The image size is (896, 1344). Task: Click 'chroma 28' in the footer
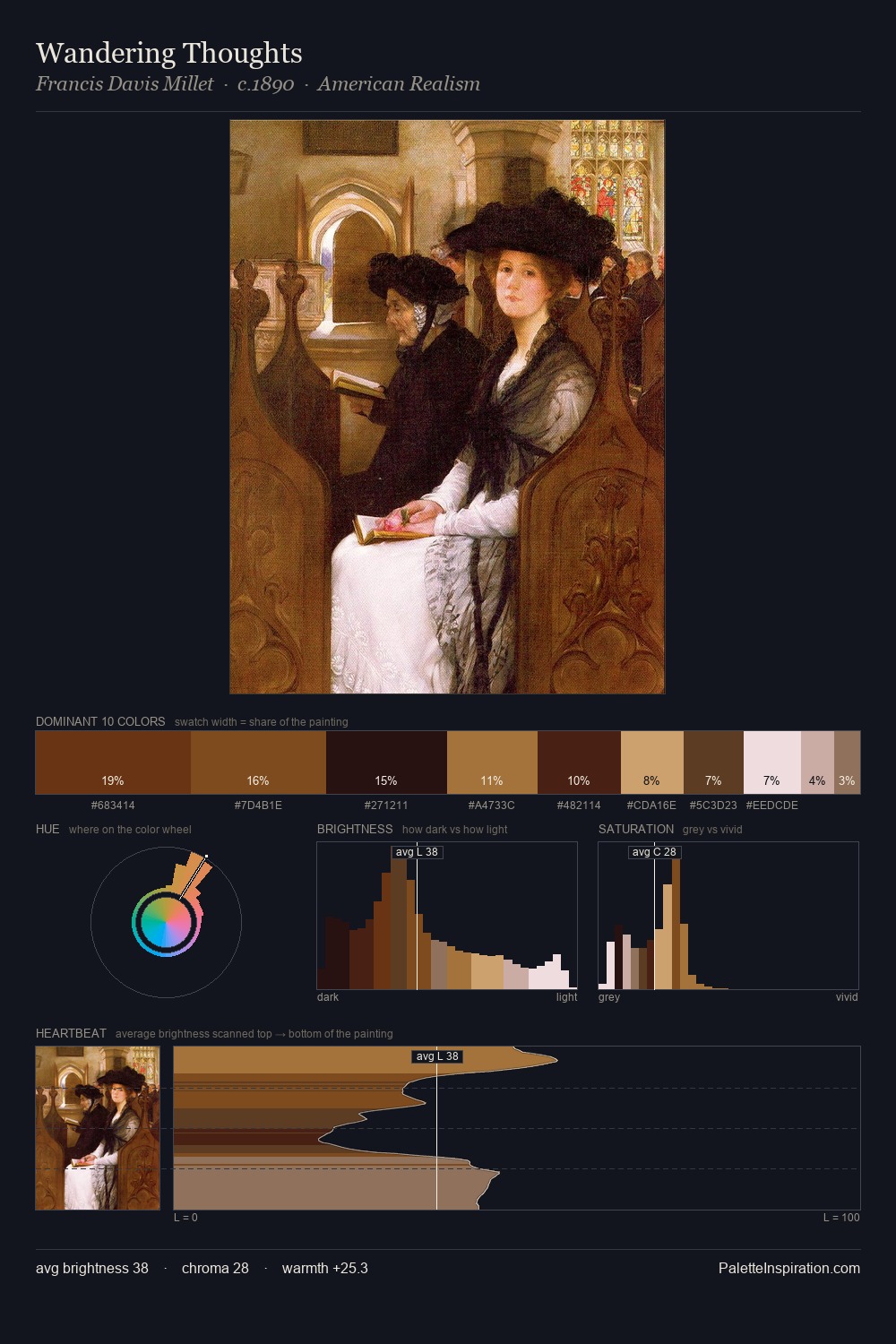click(x=215, y=1268)
